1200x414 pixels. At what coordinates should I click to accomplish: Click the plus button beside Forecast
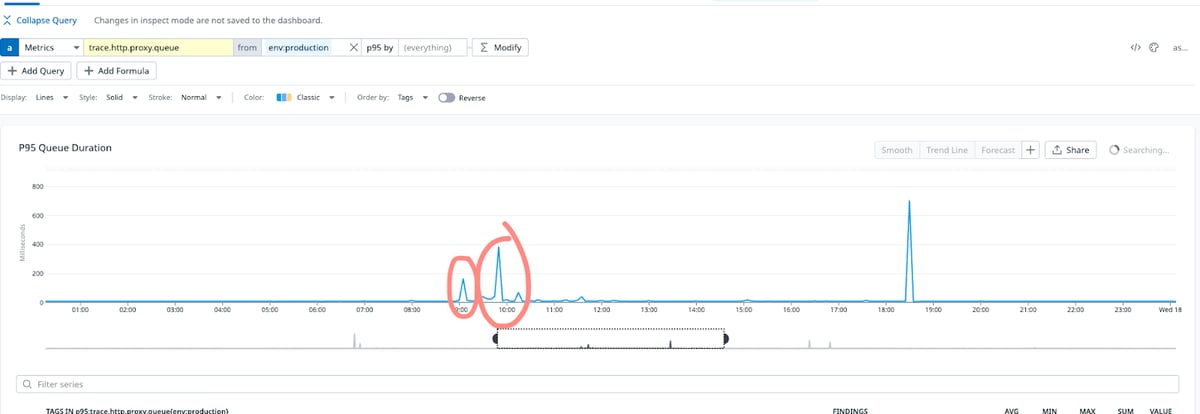[x=1030, y=150]
